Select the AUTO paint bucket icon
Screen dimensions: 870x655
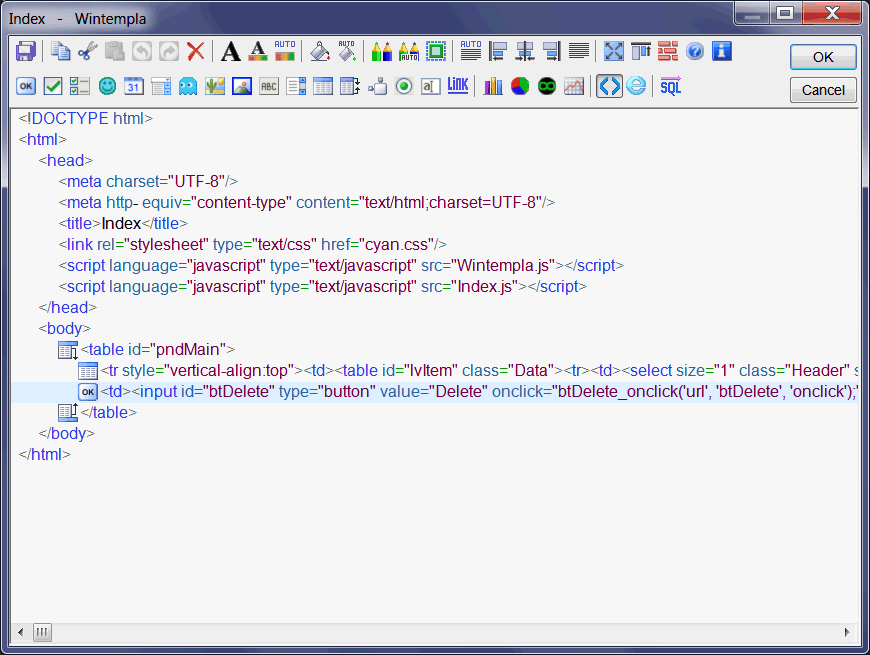[x=347, y=52]
